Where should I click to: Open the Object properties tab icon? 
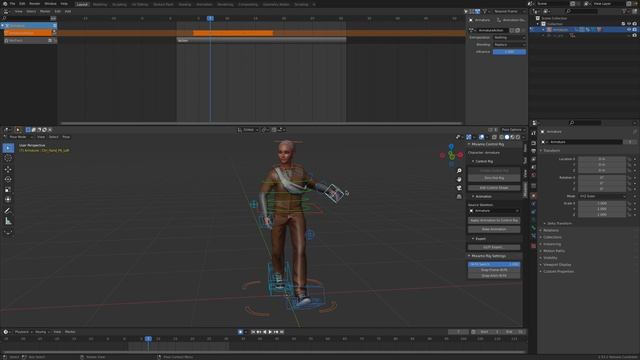533,196
